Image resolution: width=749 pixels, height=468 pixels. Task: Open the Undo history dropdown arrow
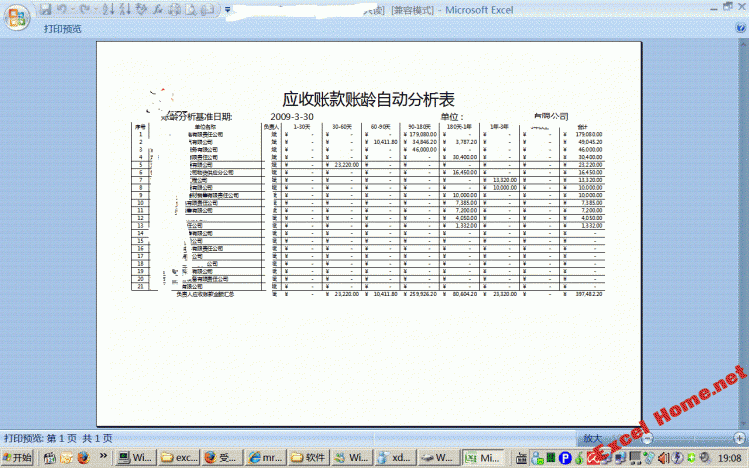73,10
